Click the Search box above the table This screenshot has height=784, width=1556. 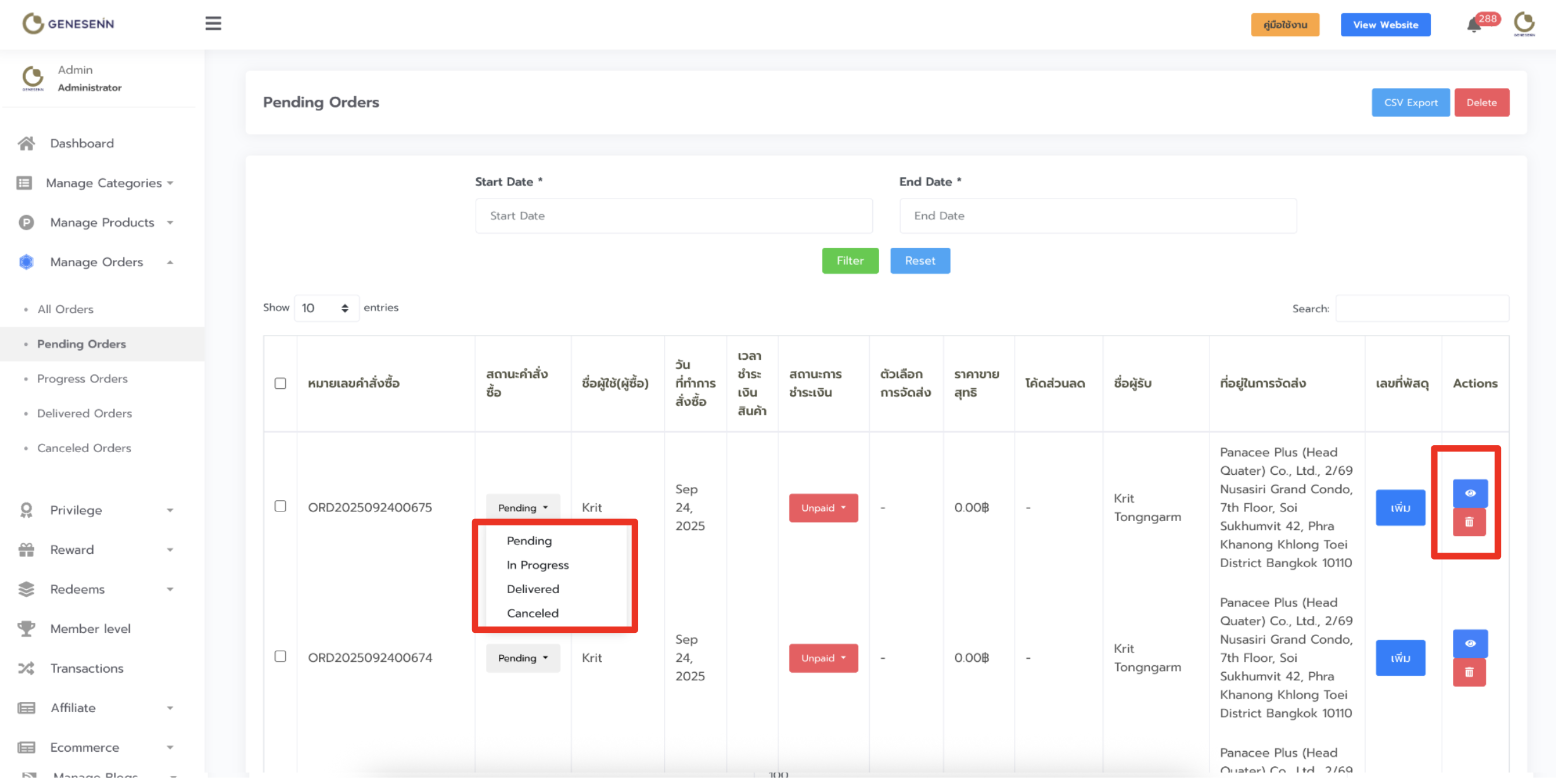click(x=1421, y=309)
